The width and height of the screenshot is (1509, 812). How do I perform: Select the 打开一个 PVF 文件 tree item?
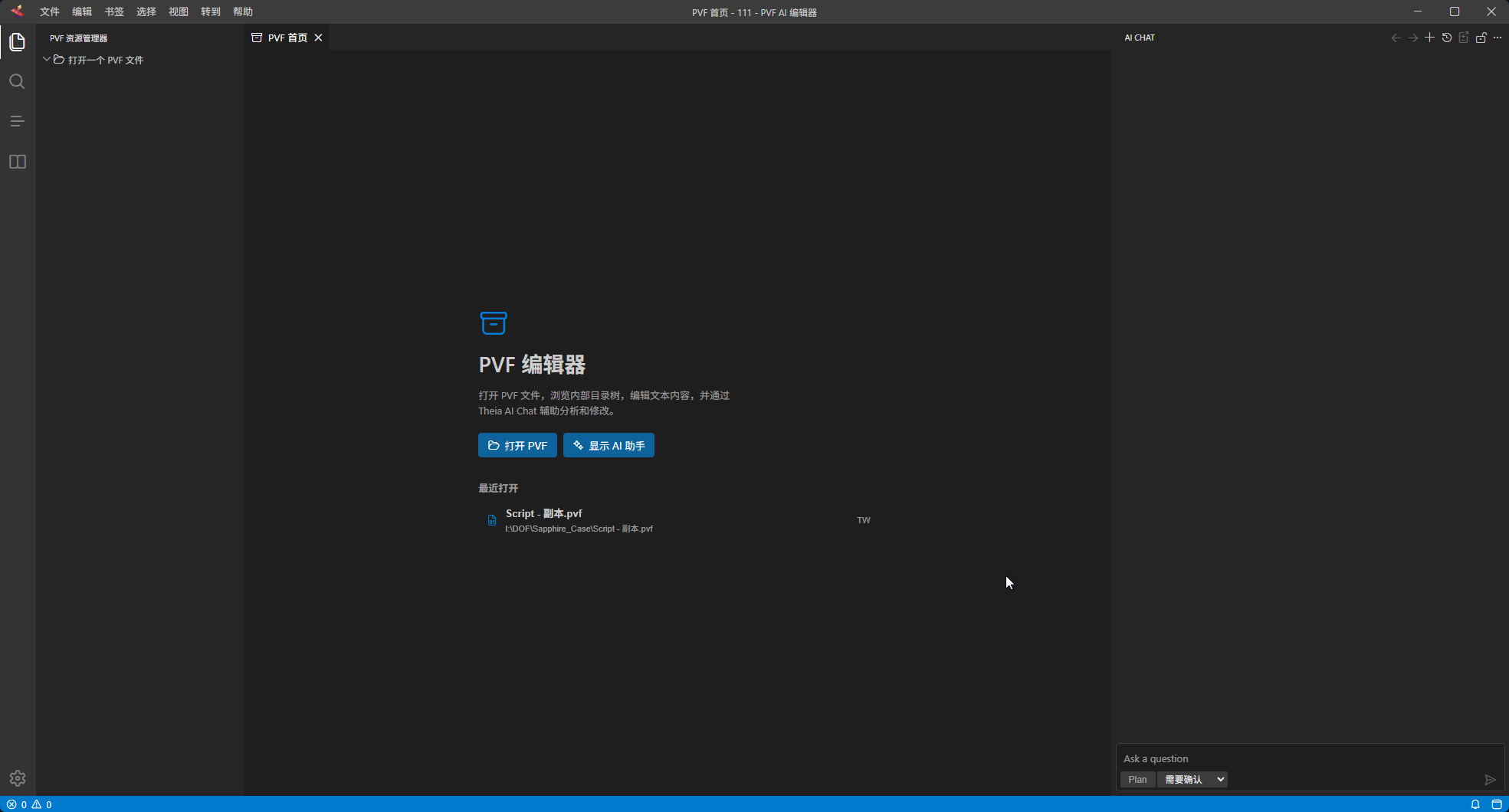[140, 60]
